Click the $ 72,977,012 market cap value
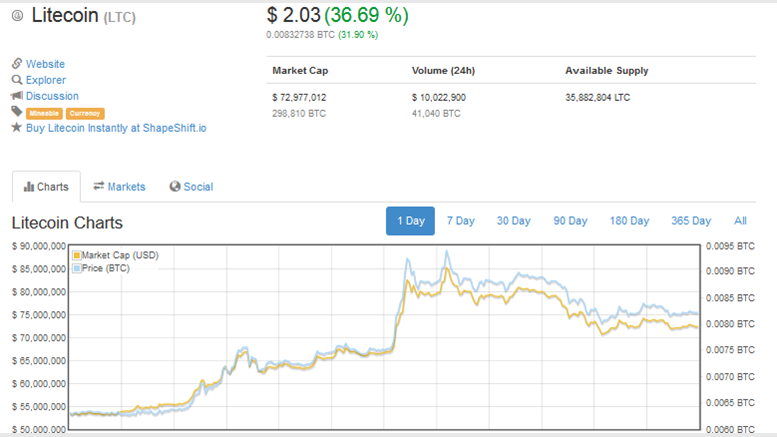This screenshot has width=777, height=437. click(299, 98)
